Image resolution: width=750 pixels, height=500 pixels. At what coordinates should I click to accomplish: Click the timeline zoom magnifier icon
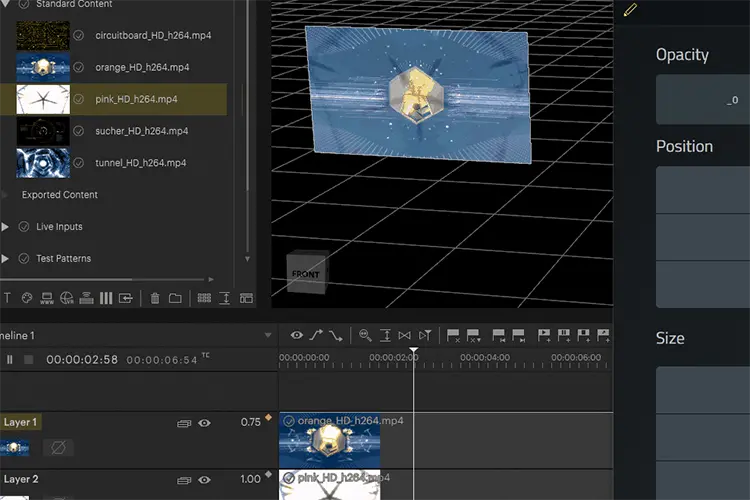365,335
